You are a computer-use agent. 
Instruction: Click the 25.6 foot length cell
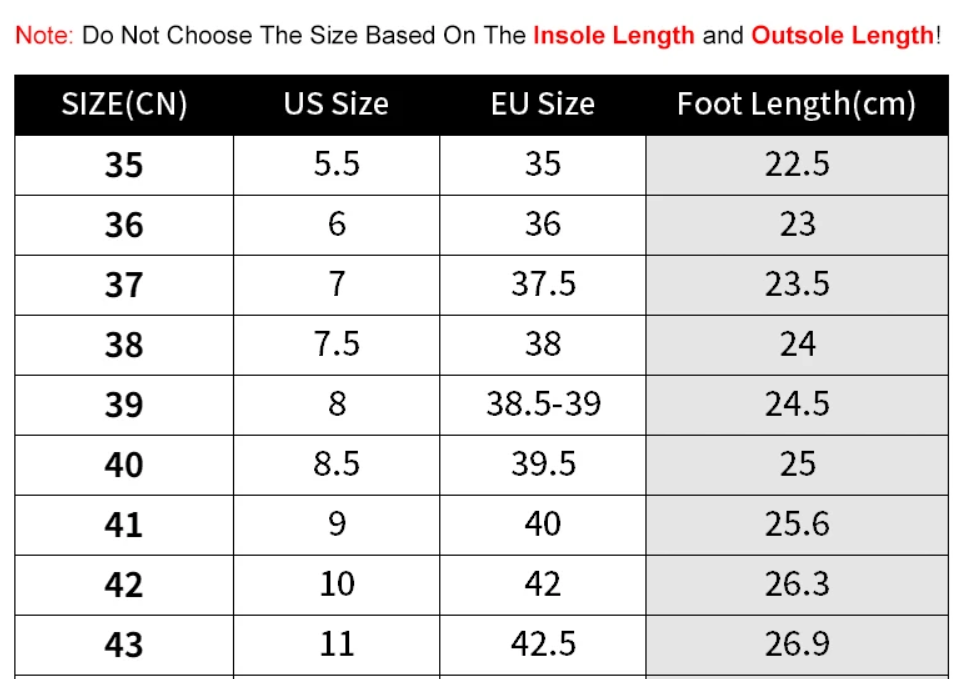click(797, 525)
